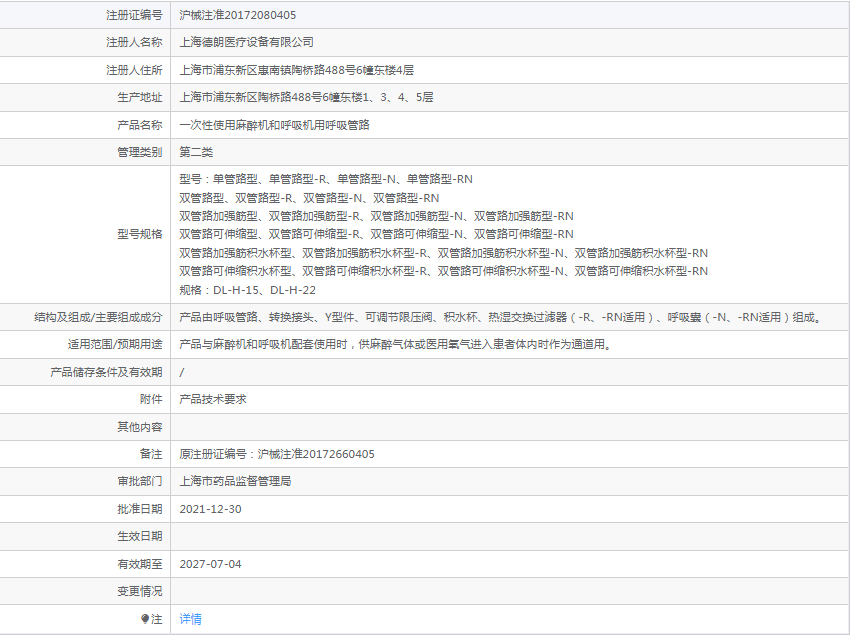The height and width of the screenshot is (641, 857).
Task: Click the bullet icon beside 注
Action: click(145, 619)
